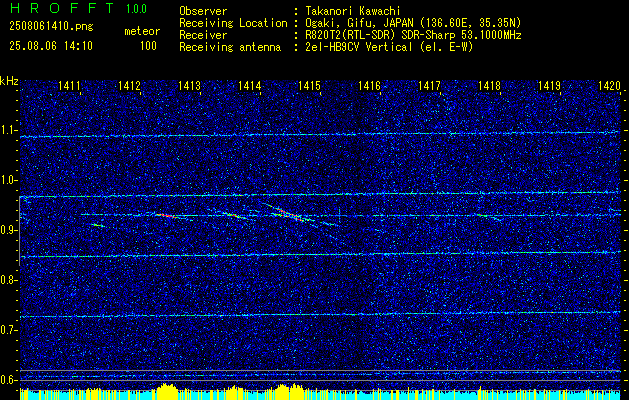629x400 pixels.
Task: Click the 1415 time marker
Action: (x=309, y=85)
